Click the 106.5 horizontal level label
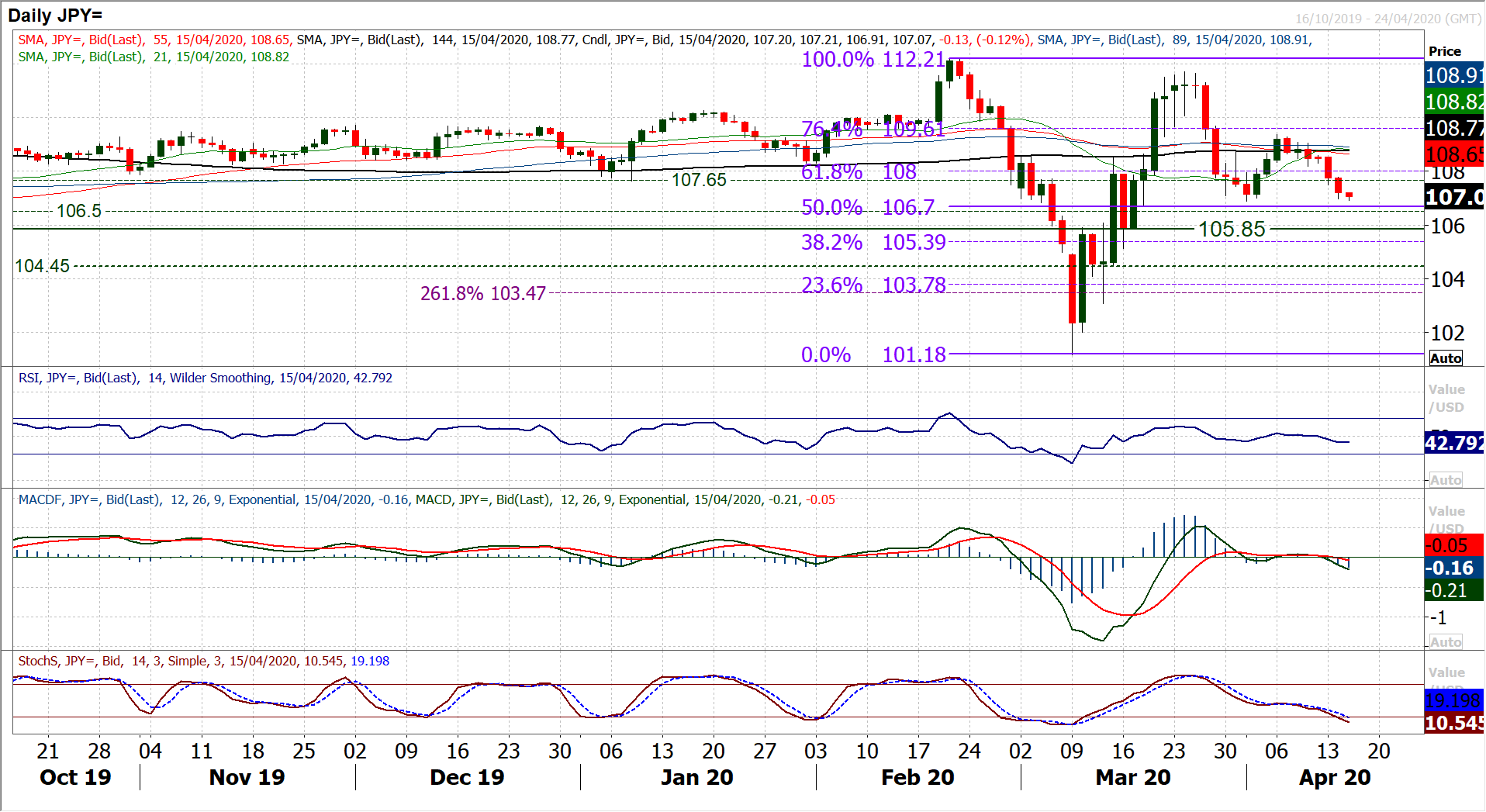 coord(79,211)
